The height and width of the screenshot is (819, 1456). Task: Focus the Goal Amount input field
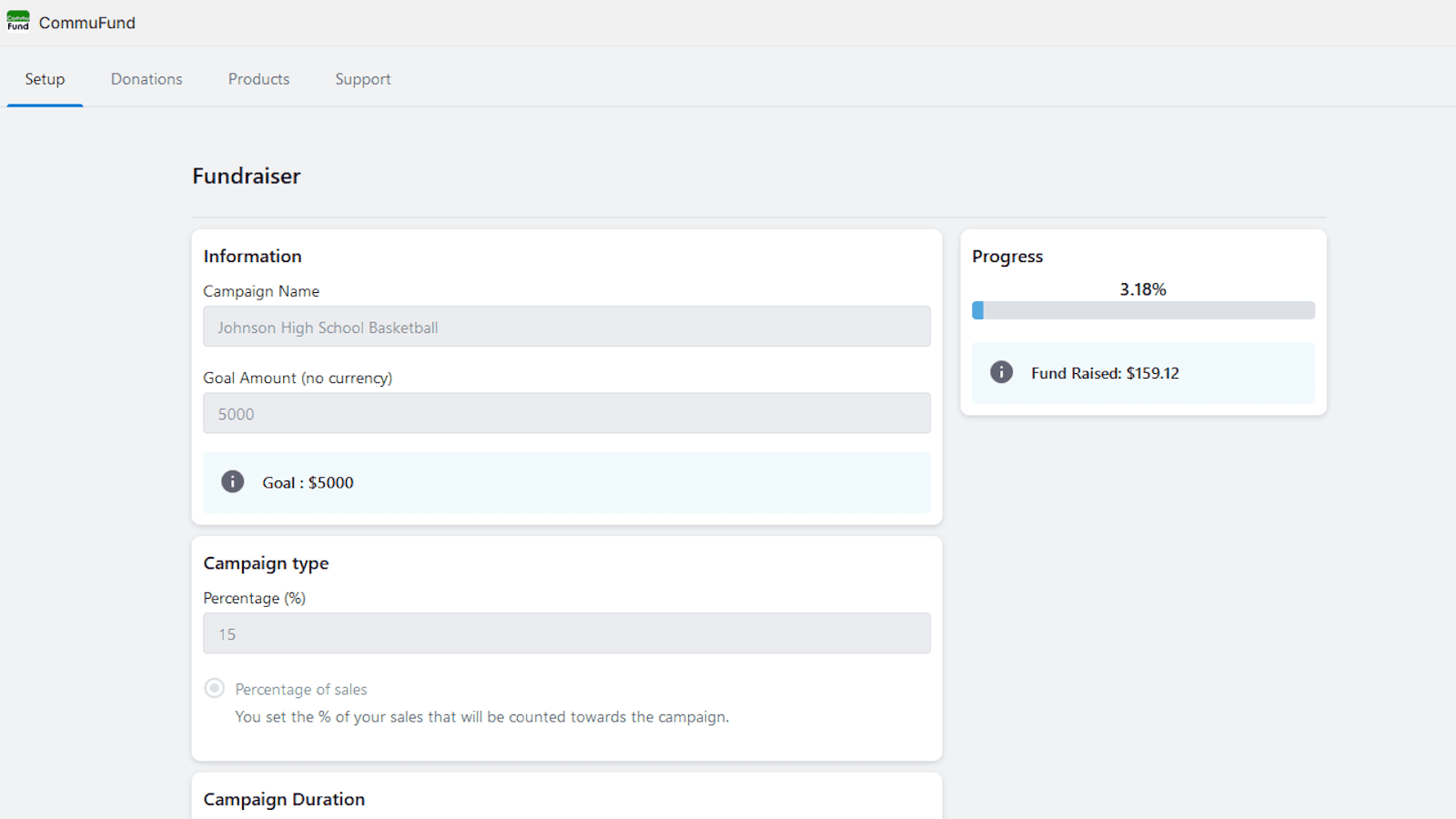(566, 413)
